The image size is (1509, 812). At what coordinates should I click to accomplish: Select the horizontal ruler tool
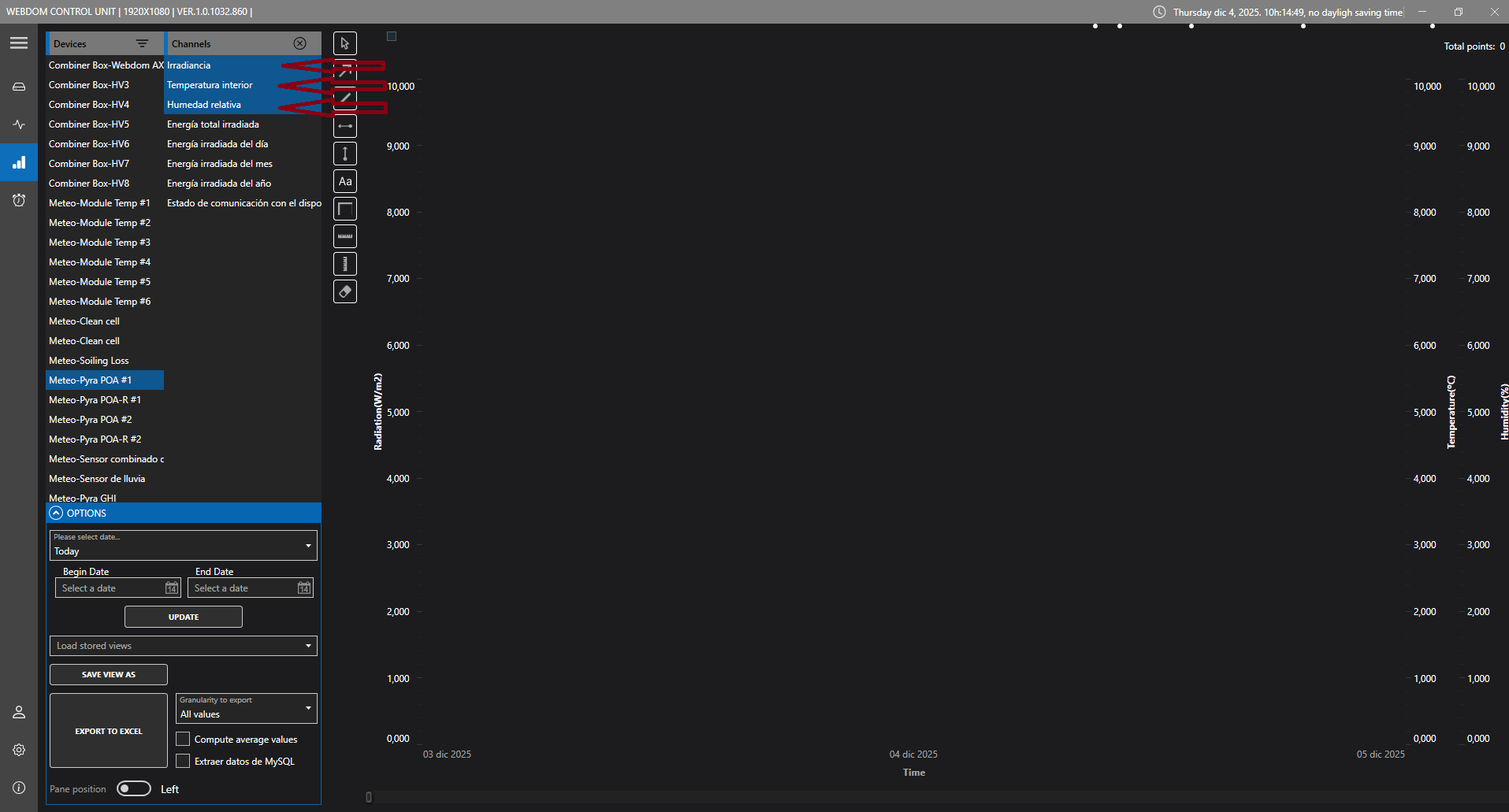coord(345,236)
